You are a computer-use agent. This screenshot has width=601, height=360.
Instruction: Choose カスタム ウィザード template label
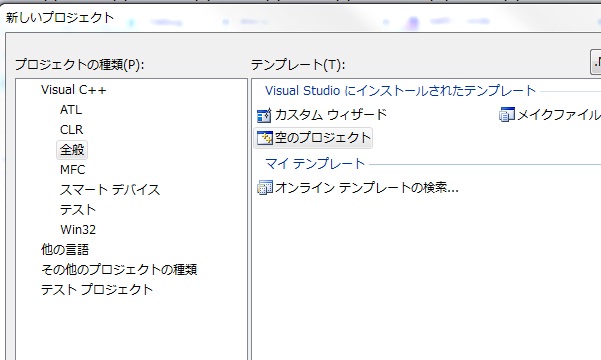pyautogui.click(x=331, y=115)
